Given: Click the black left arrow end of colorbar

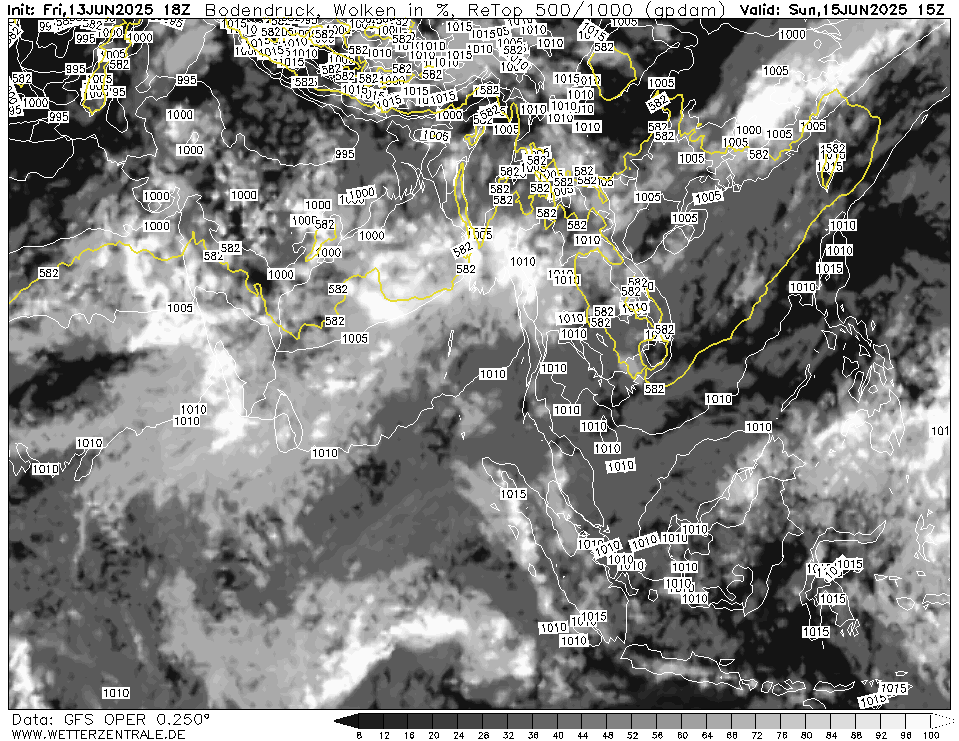Looking at the screenshot, I should [346, 721].
